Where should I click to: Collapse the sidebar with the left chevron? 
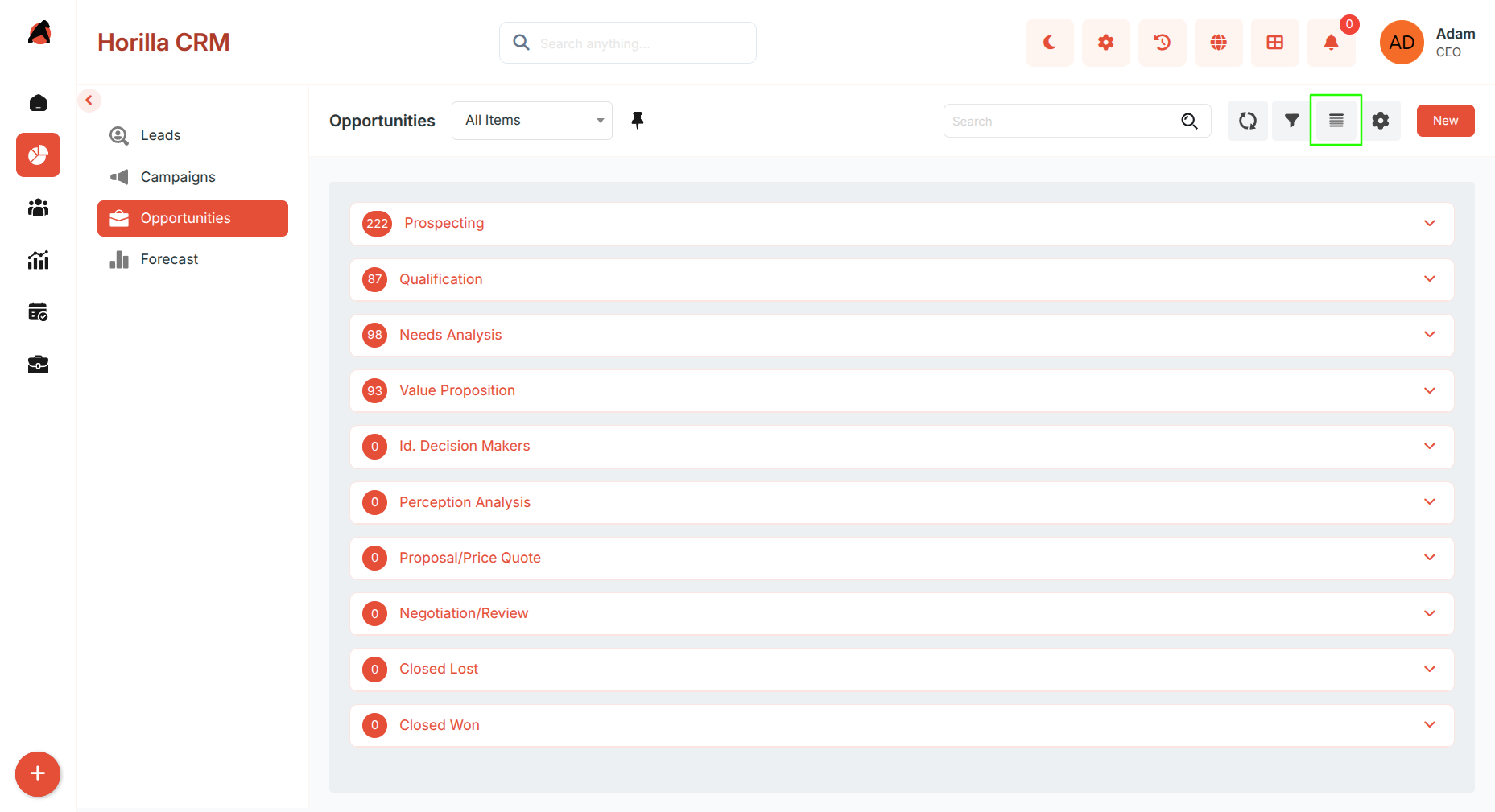89,101
